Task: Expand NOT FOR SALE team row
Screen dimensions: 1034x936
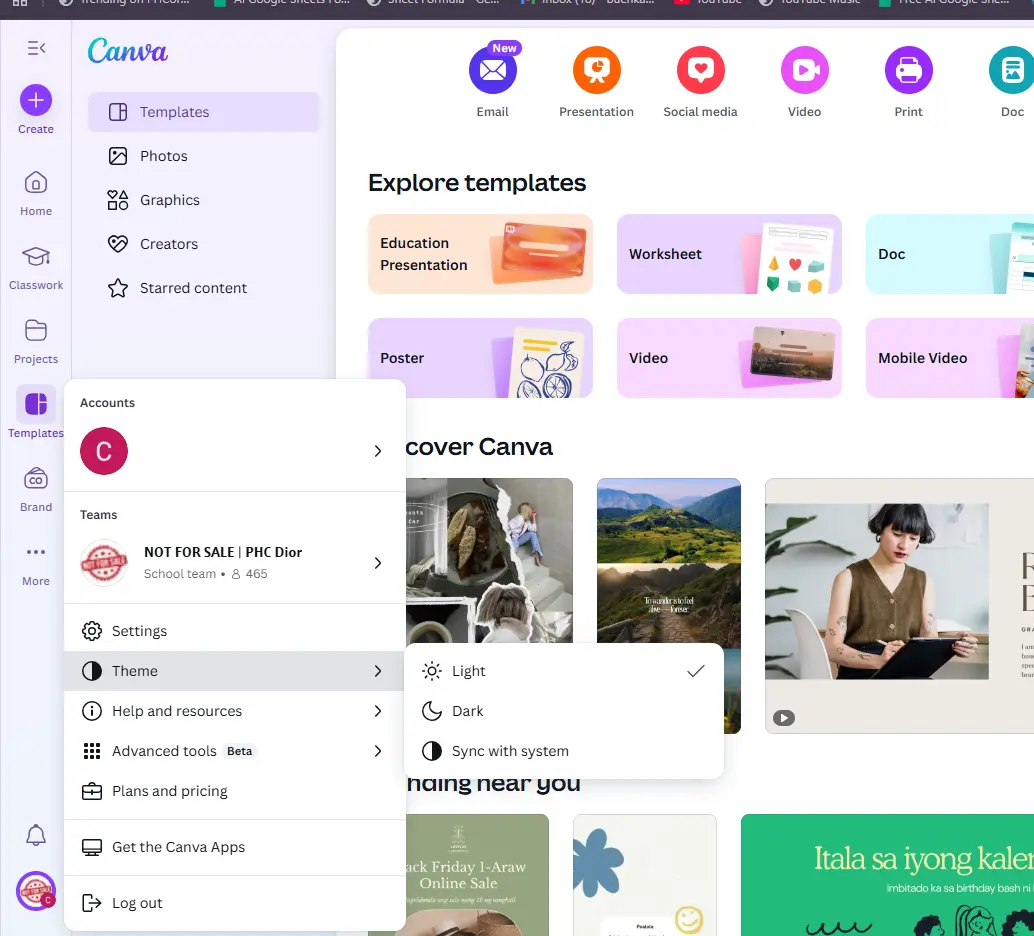Action: click(234, 563)
